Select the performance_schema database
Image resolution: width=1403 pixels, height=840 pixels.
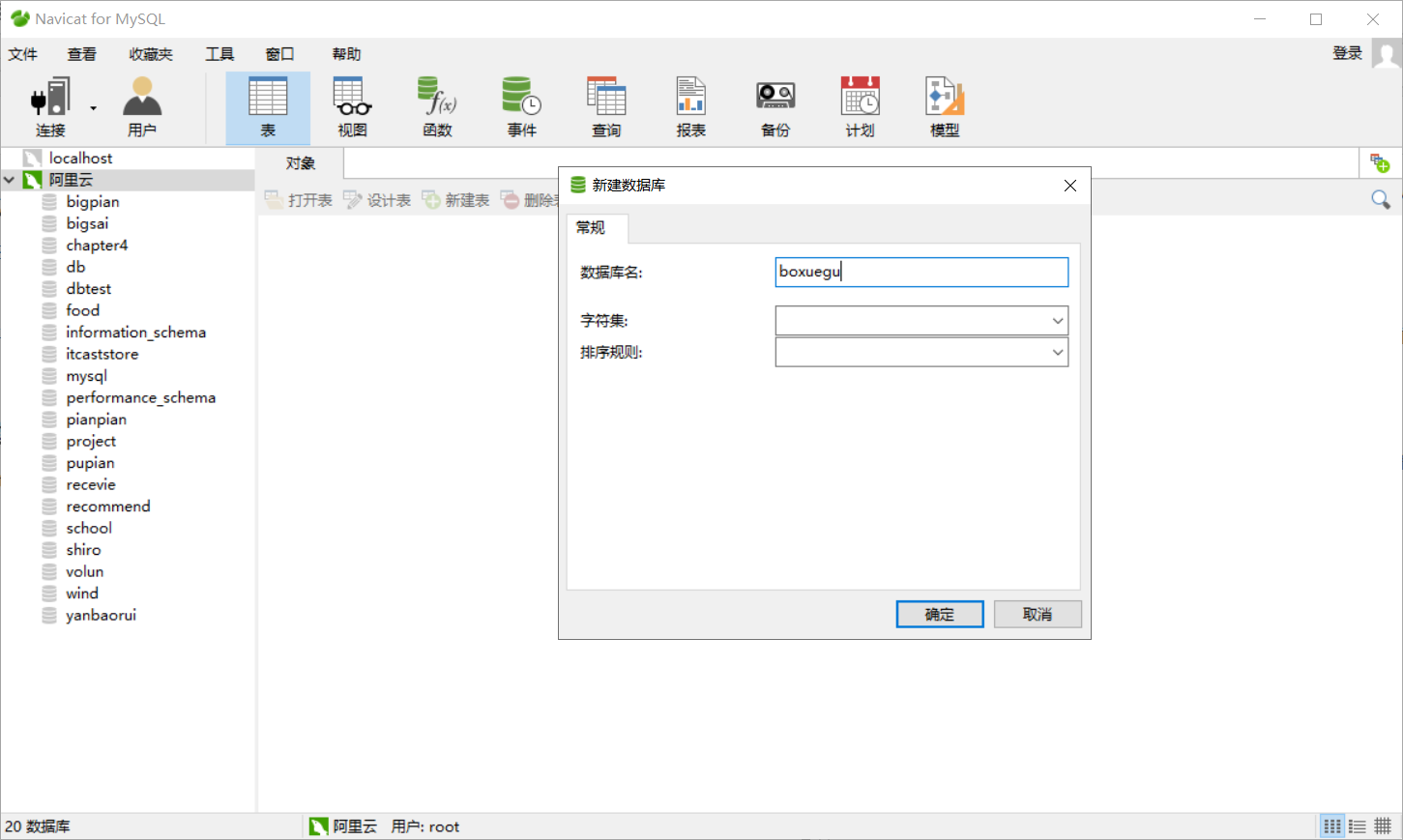click(x=141, y=397)
